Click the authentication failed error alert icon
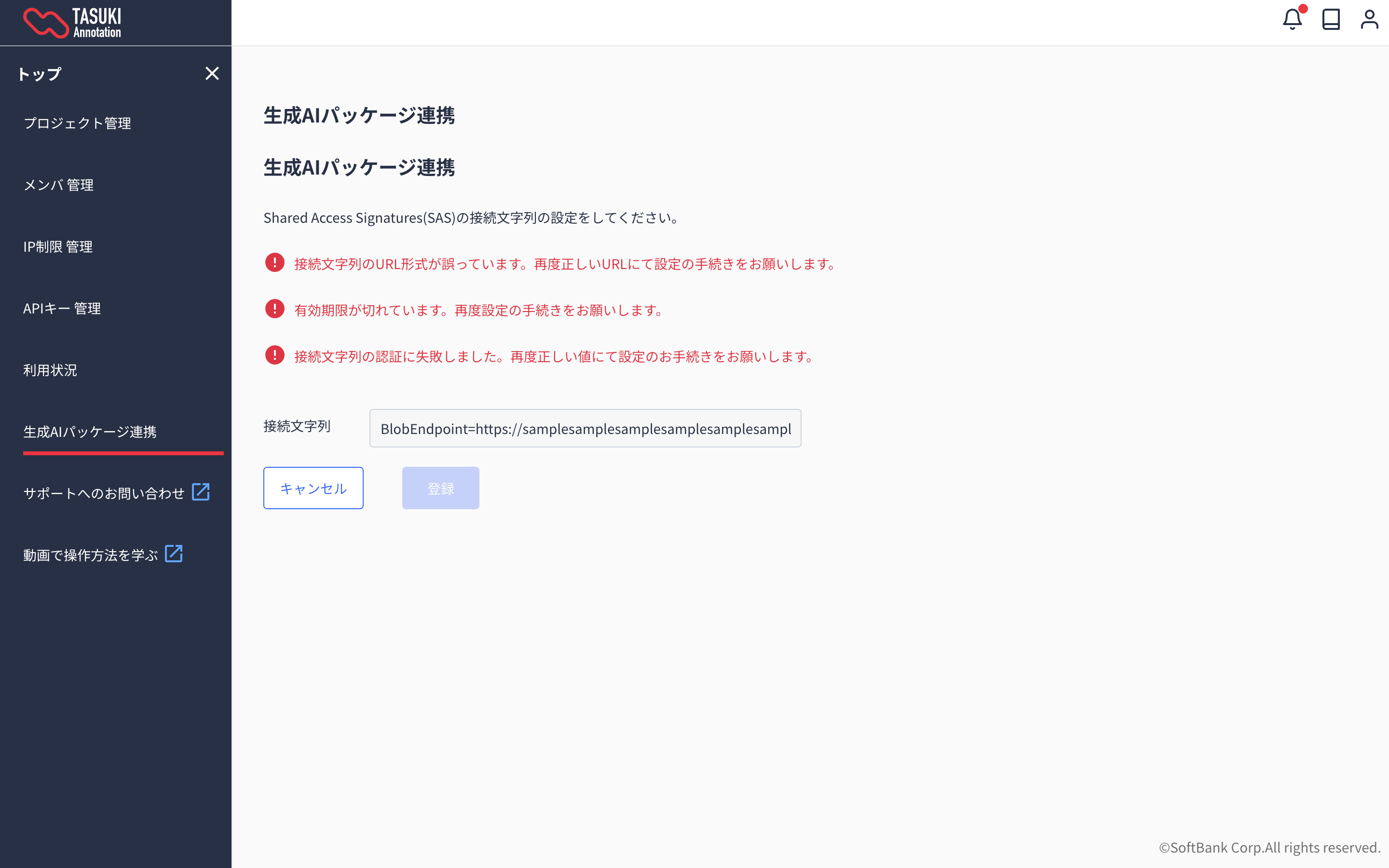This screenshot has height=868, width=1389. click(x=274, y=355)
